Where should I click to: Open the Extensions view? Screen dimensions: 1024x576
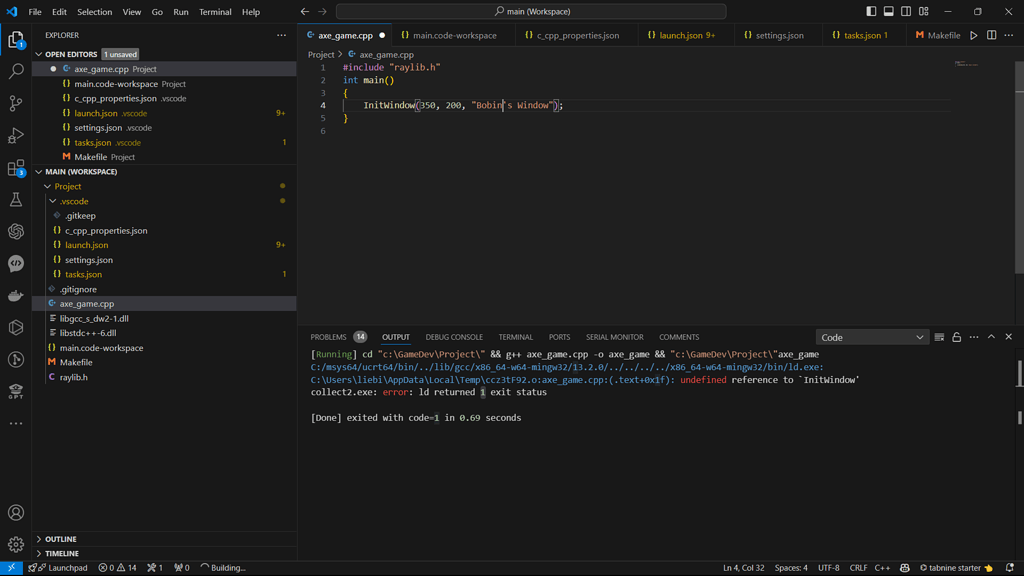coord(16,168)
